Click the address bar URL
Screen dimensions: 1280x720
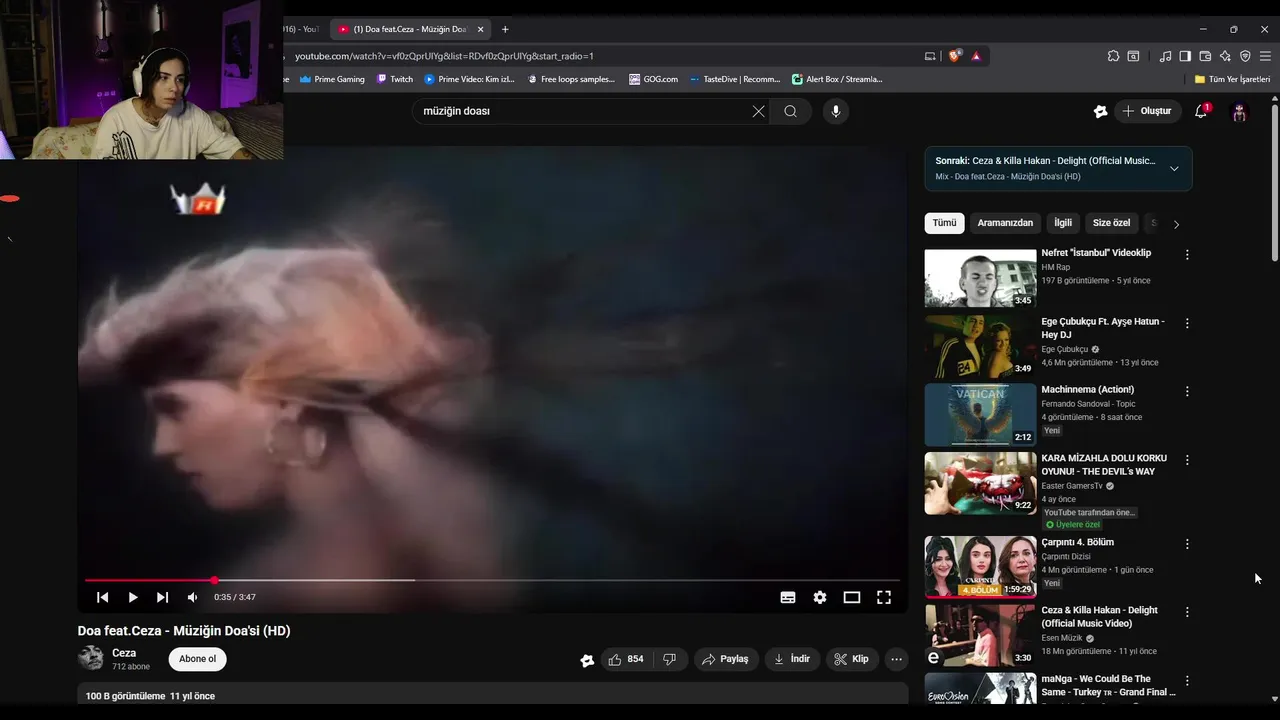tap(444, 56)
